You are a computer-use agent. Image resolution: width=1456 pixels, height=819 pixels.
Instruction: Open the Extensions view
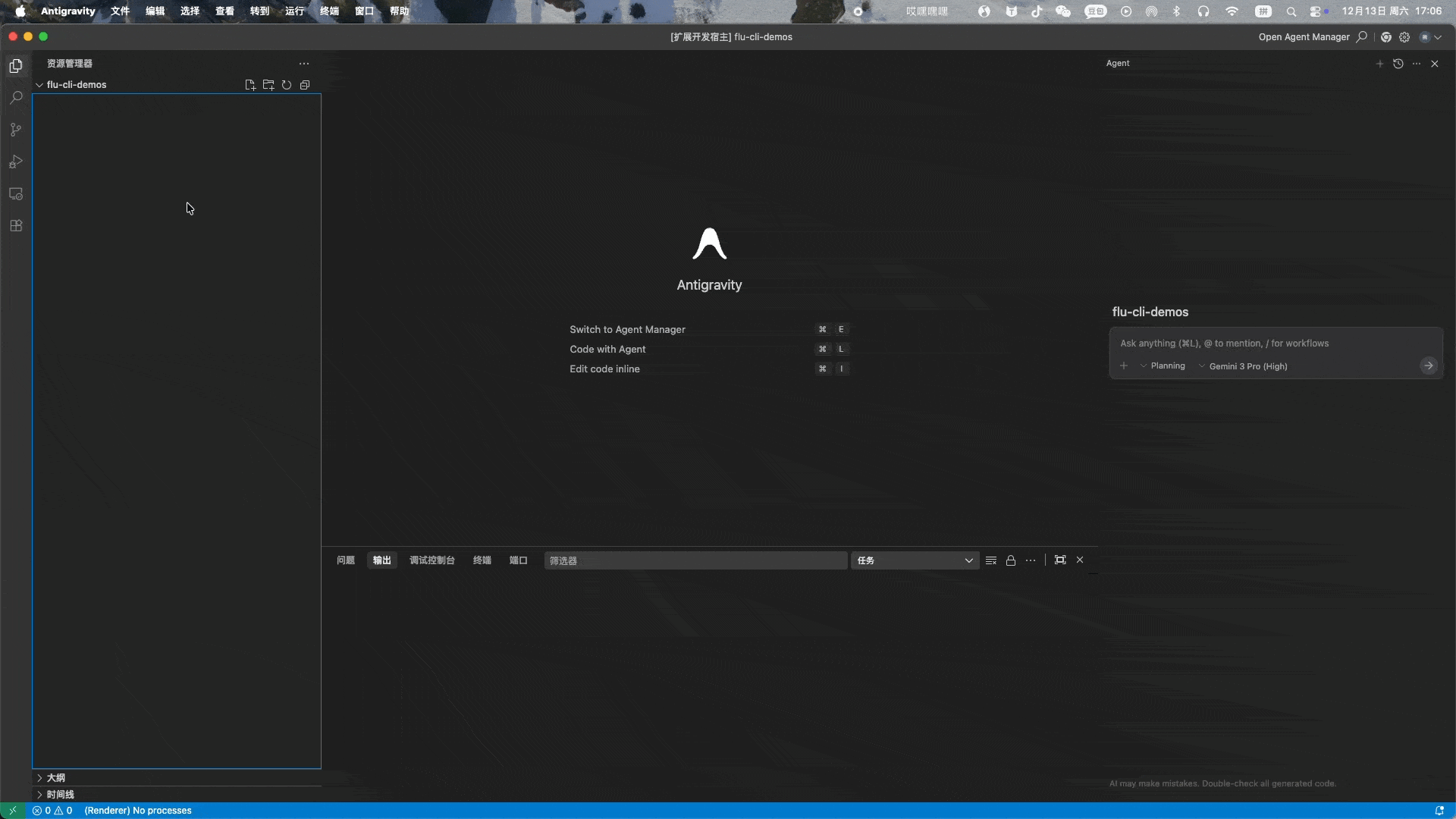16,225
